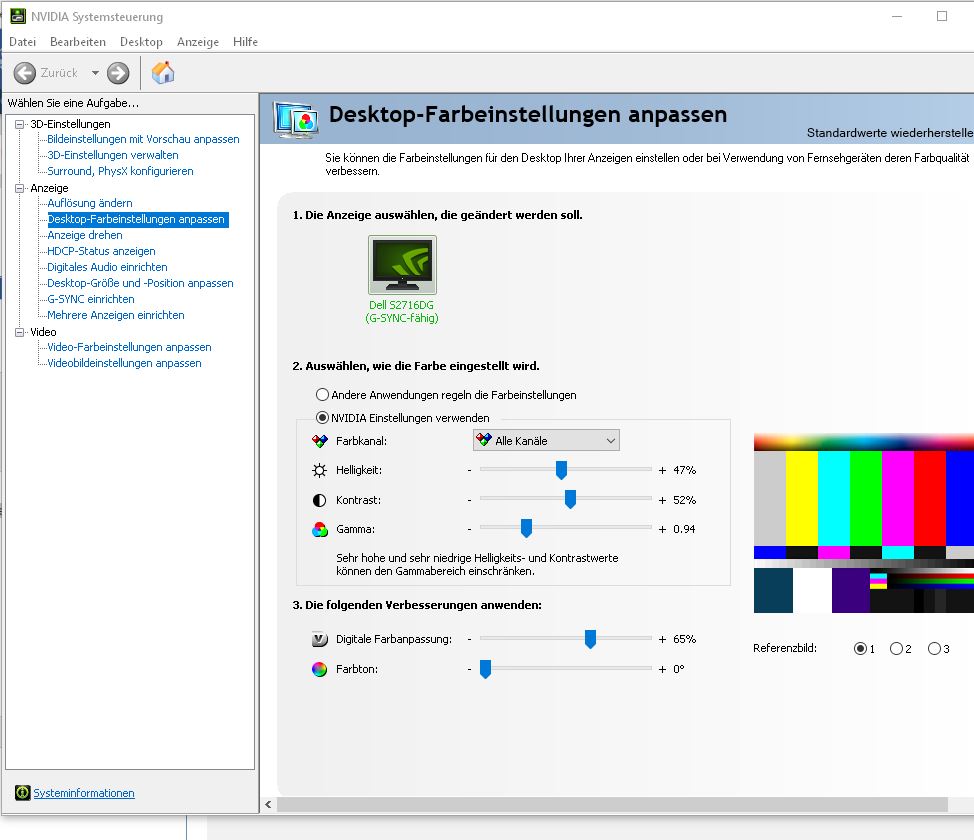Image resolution: width=974 pixels, height=840 pixels.
Task: Click the plus sign beside Gamma slider
Action: click(x=662, y=529)
